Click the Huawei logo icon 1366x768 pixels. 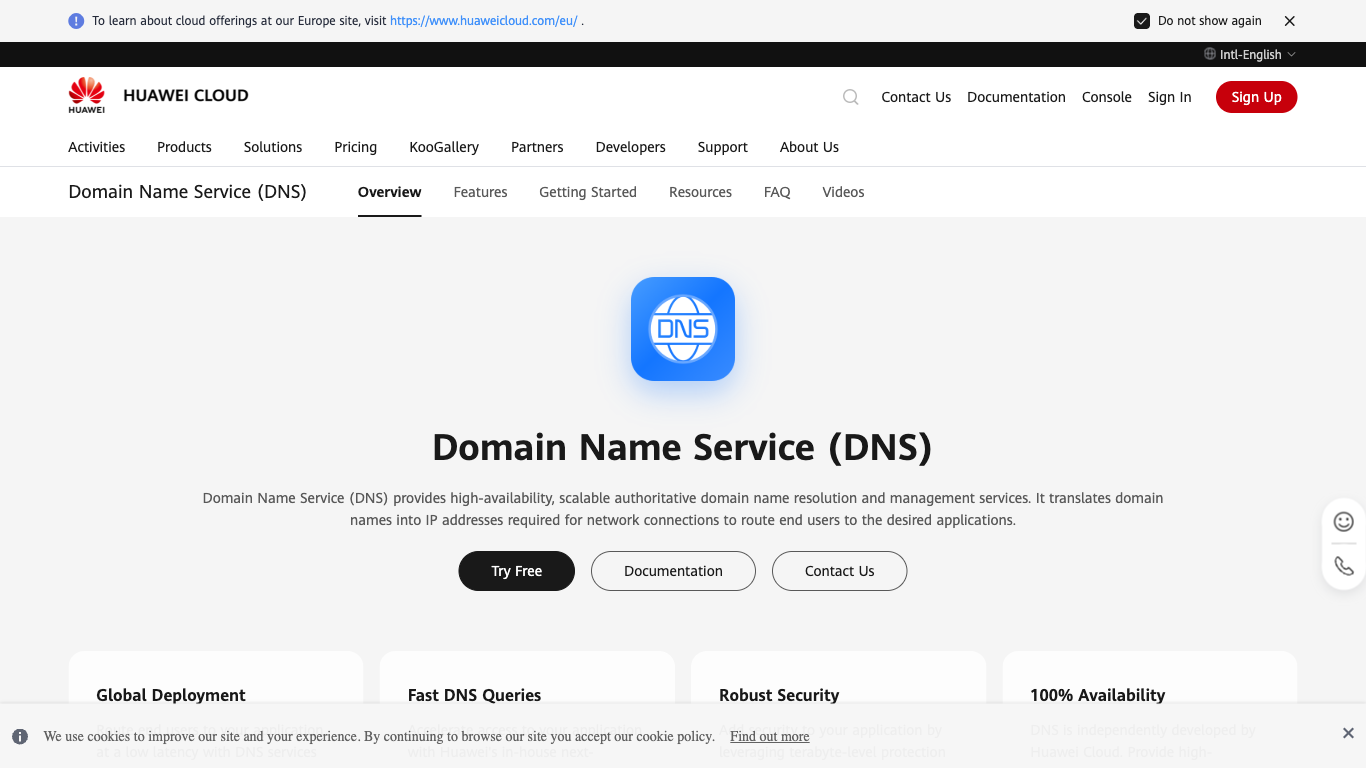pos(87,95)
